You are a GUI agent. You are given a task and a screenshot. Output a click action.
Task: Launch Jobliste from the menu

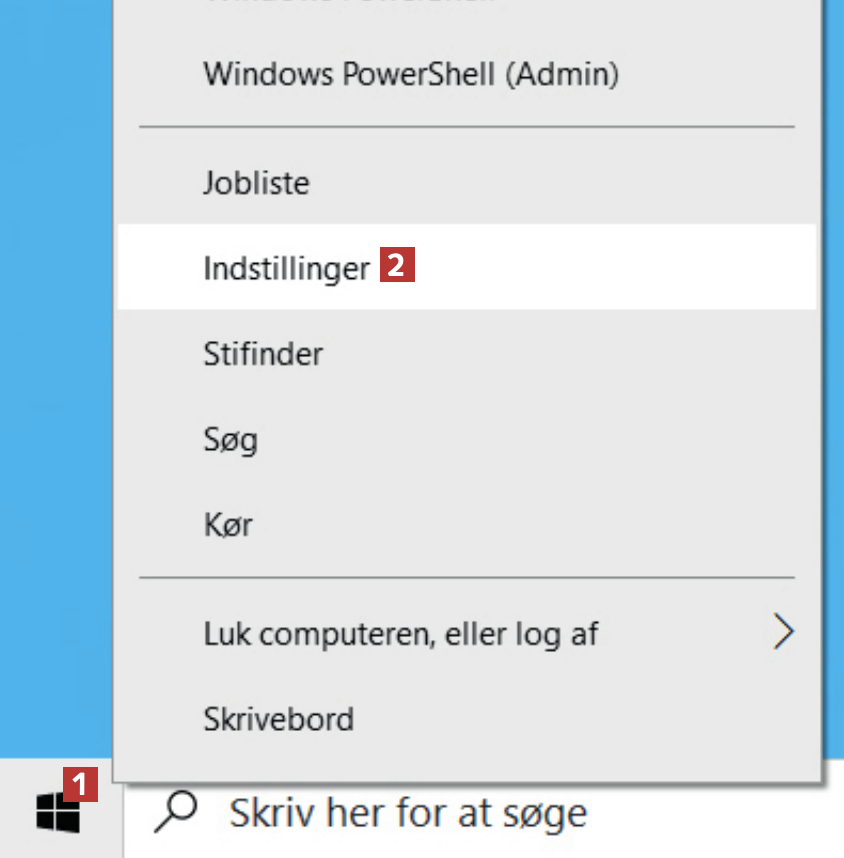tap(256, 183)
